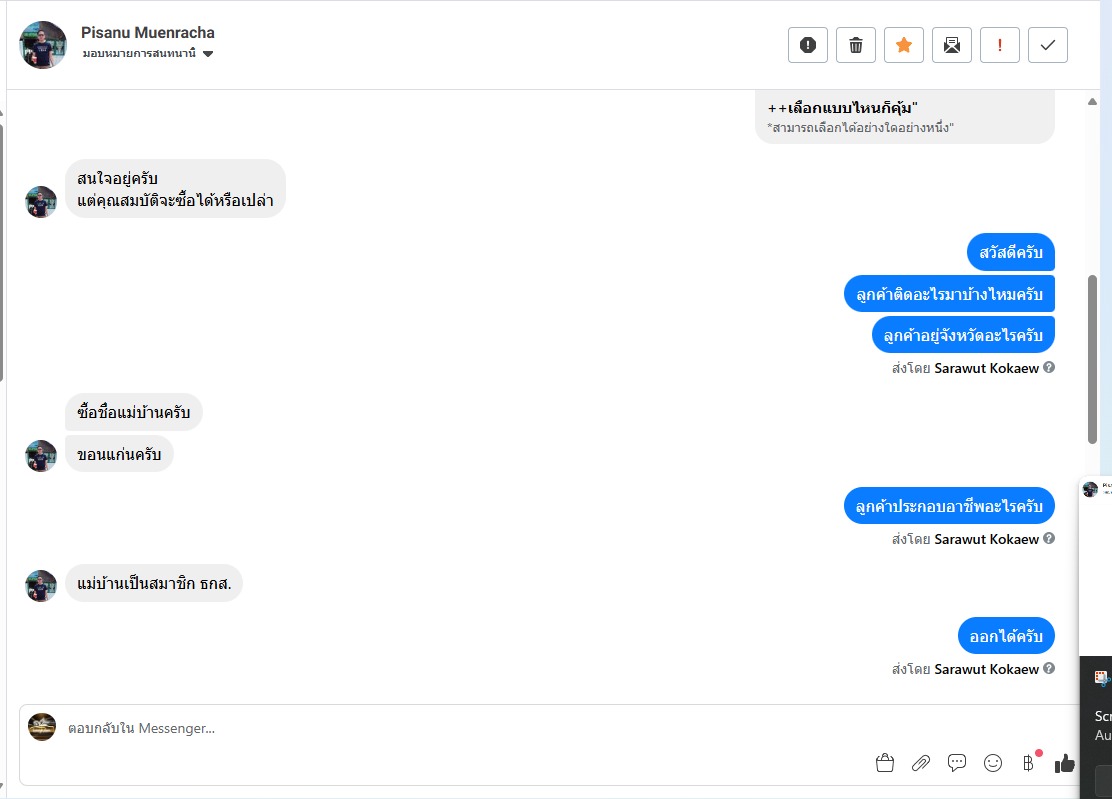Viewport: 1112px width, 799px height.
Task: Open saved replies speech bubble icon
Action: [x=957, y=763]
